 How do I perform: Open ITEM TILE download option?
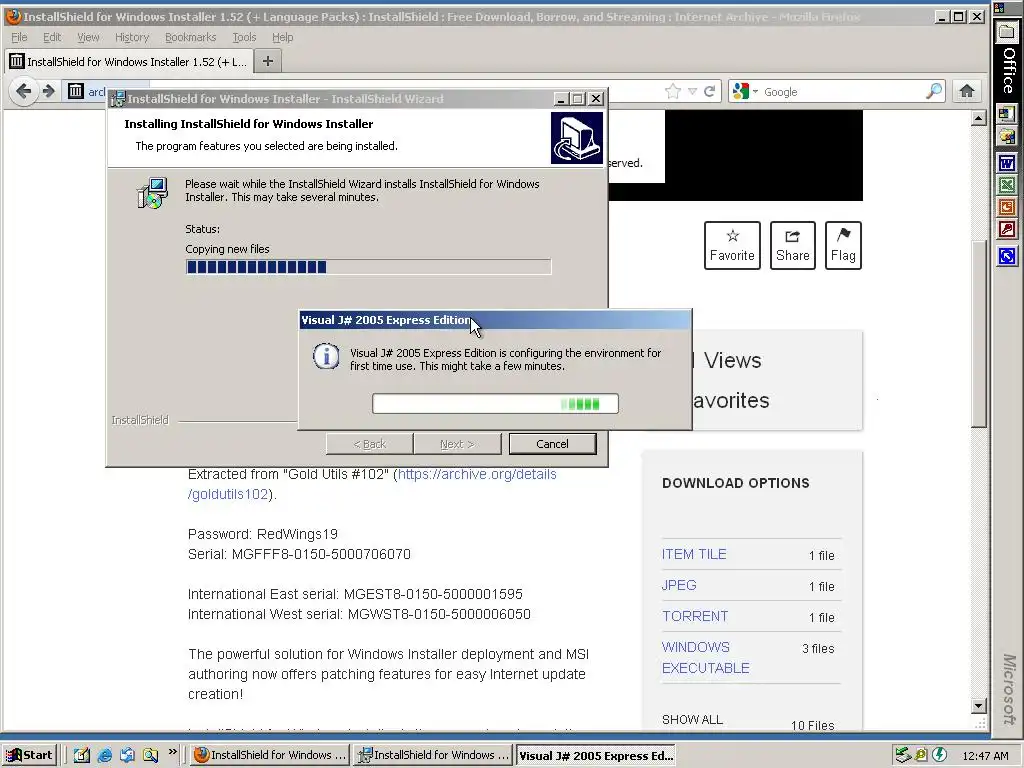click(694, 554)
